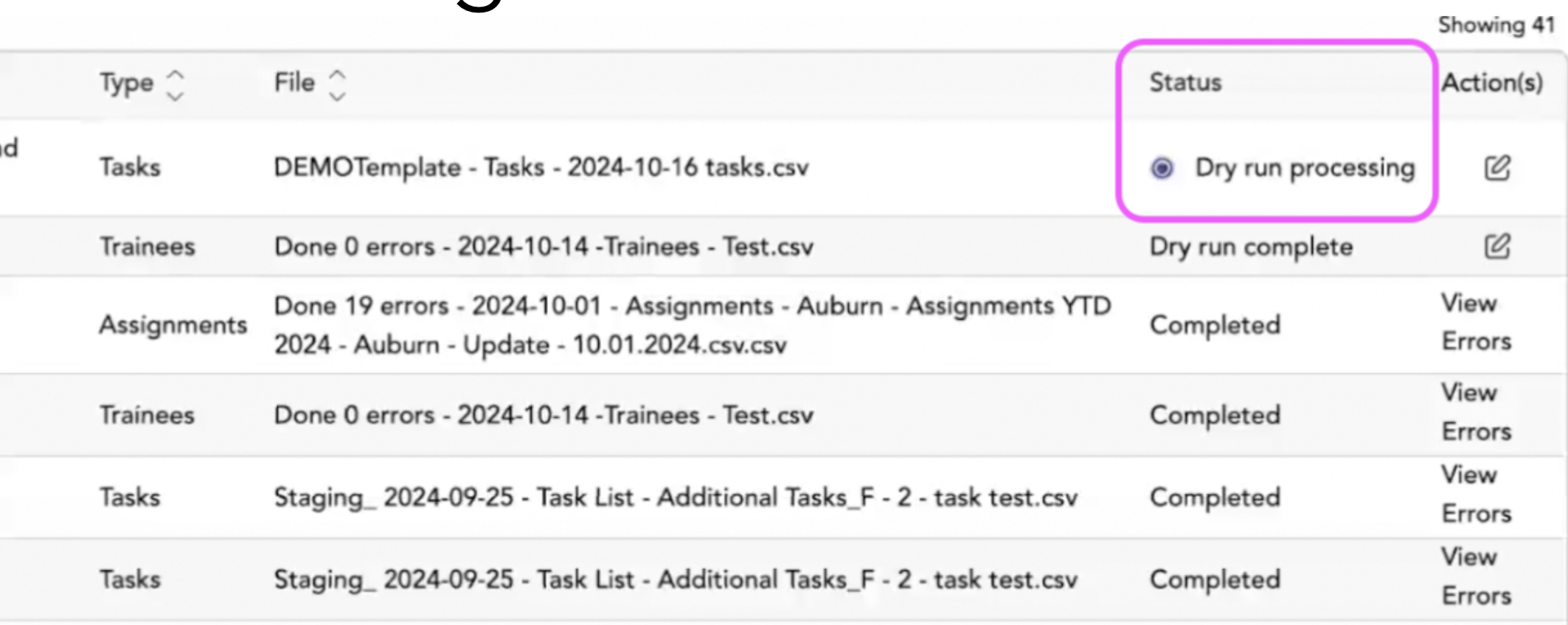
Task: Select the Done 19 errors Assignments Auburn file
Action: pos(693,325)
